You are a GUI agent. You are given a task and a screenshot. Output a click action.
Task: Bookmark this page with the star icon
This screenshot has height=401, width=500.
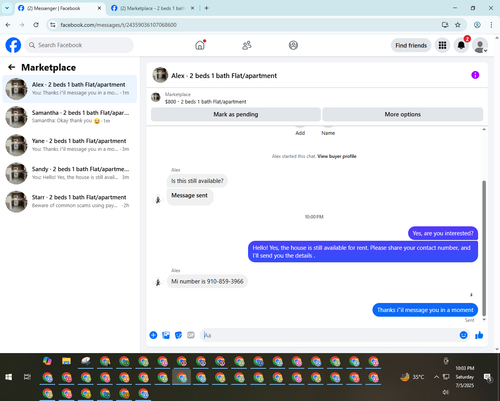point(458,25)
